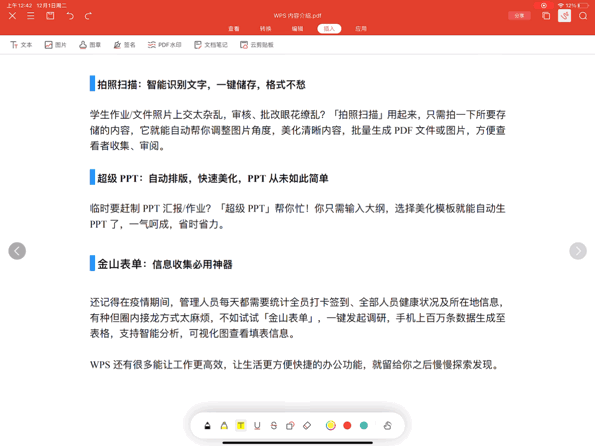
Task: Choose the teal color swatch
Action: click(x=364, y=426)
